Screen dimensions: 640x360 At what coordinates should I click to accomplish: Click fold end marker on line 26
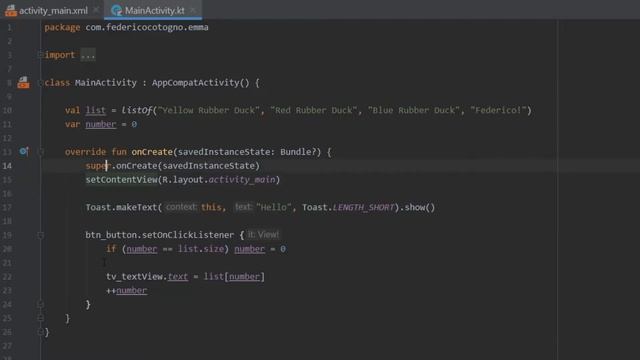click(x=40, y=332)
